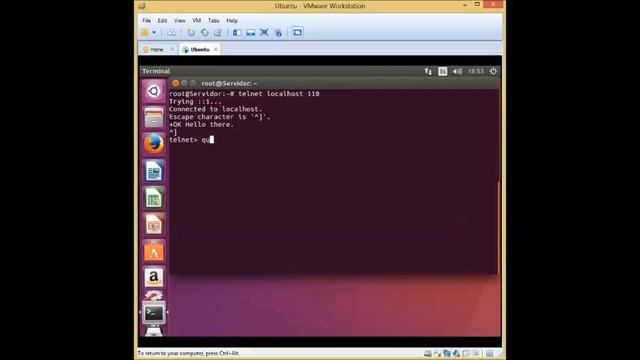The height and width of the screenshot is (360, 640).
Task: Close the Home tab
Action: coord(172,49)
